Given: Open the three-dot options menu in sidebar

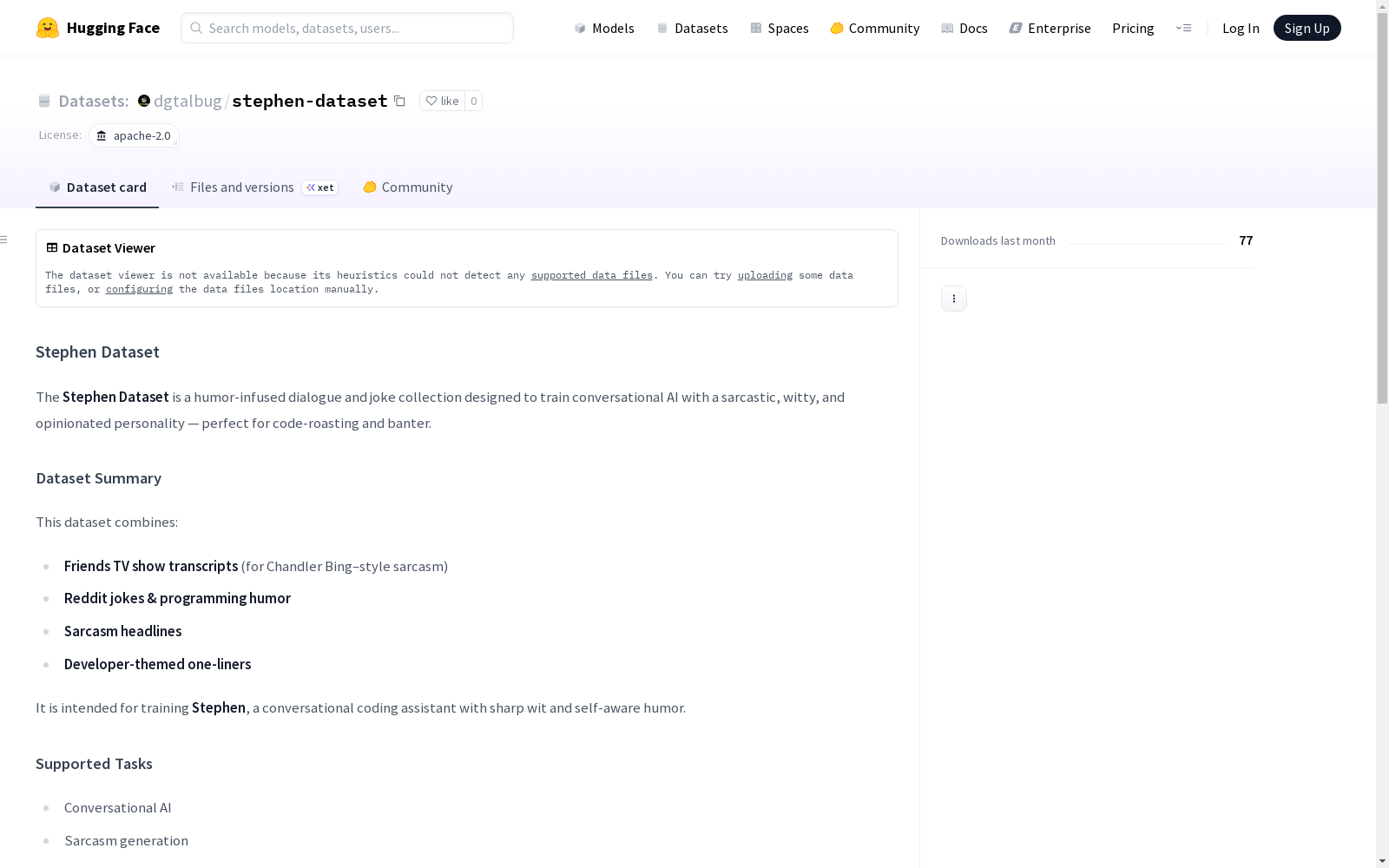Looking at the screenshot, I should click(954, 299).
